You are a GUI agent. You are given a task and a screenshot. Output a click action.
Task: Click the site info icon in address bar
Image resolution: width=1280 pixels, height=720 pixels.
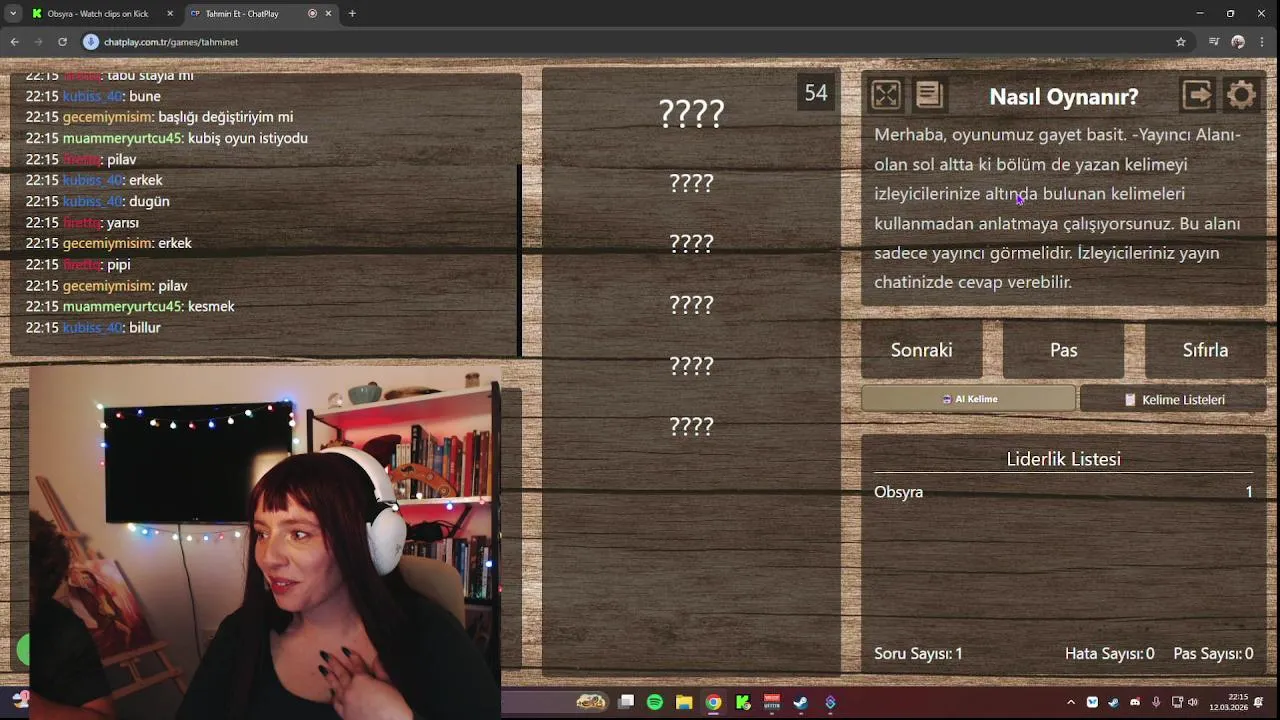[91, 42]
